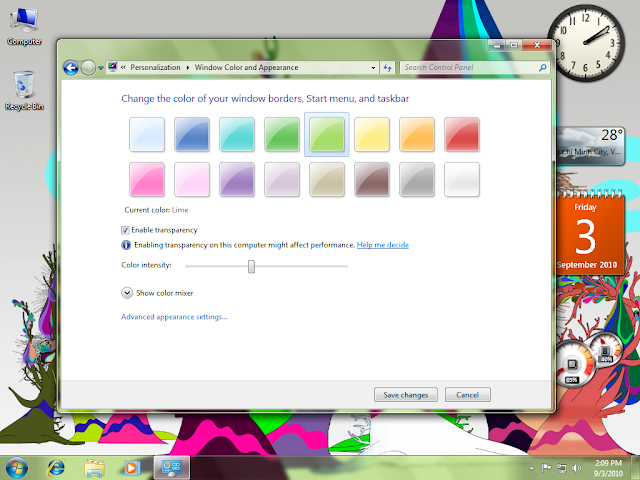The height and width of the screenshot is (480, 640).
Task: Click the taskbar clock showing 2:09 PM
Action: [x=608, y=468]
